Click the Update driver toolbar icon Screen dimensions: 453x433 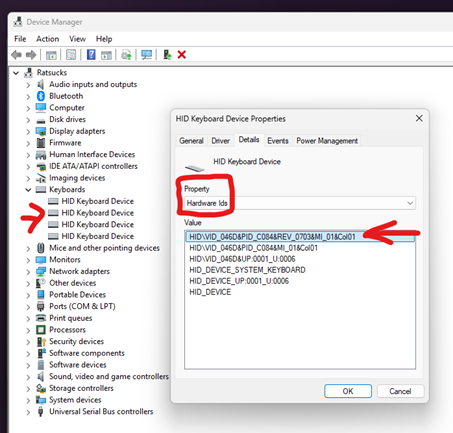tap(126, 55)
